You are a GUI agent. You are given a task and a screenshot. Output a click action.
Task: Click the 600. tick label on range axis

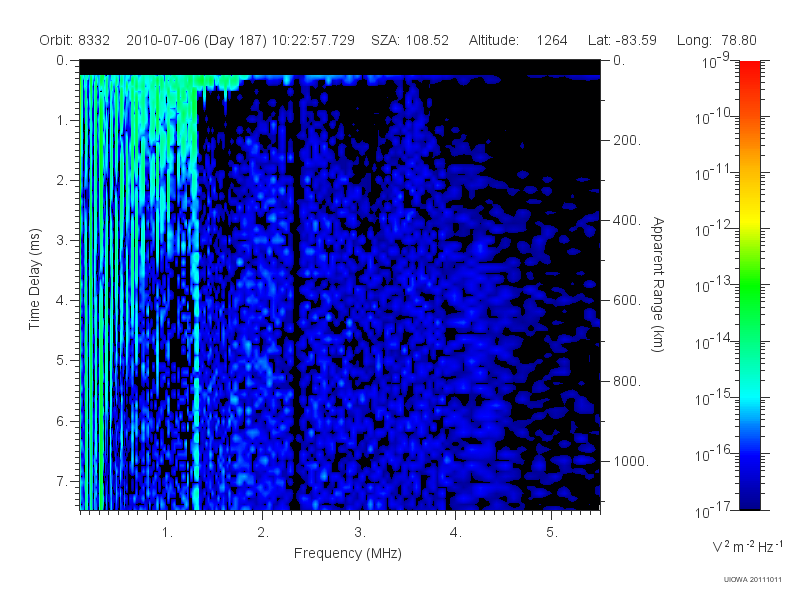click(627, 301)
